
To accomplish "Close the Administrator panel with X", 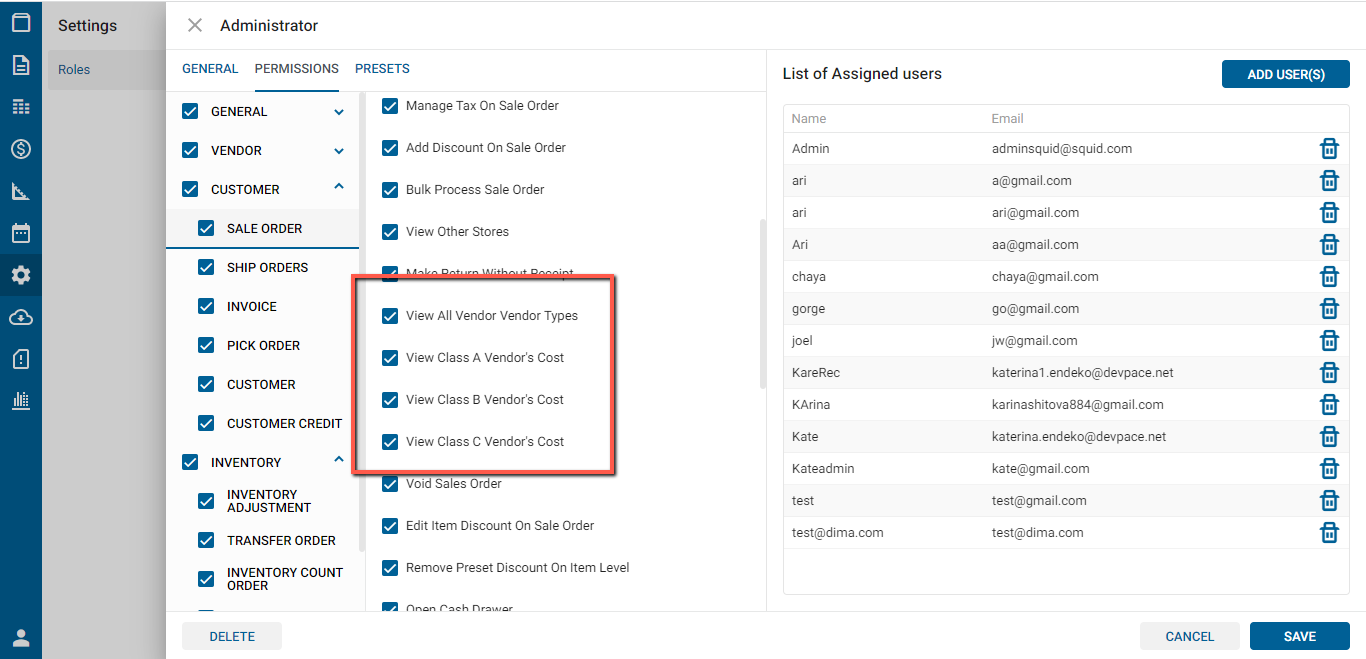I will point(195,25).
